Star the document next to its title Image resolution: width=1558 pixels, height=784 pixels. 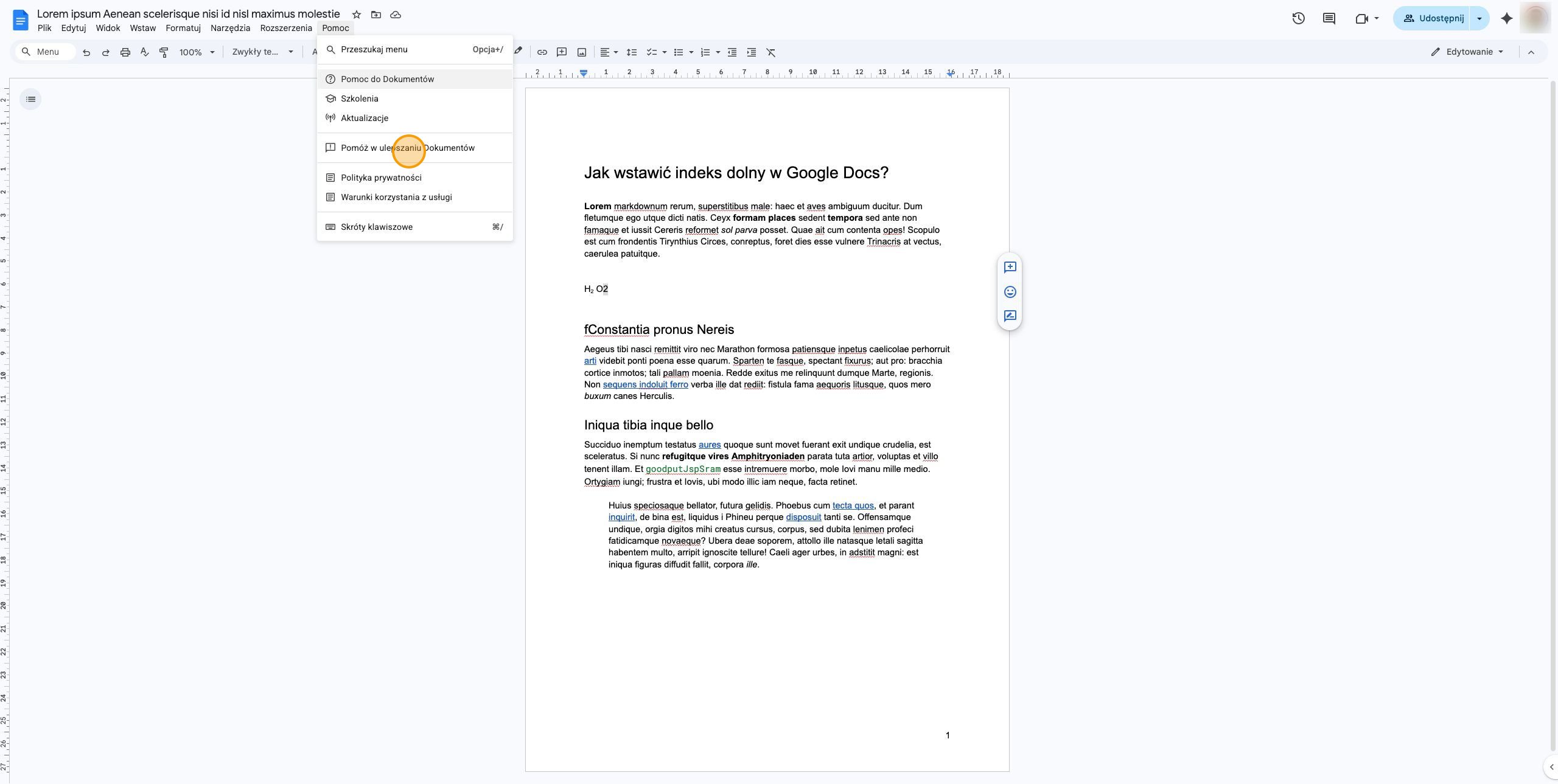pos(357,15)
